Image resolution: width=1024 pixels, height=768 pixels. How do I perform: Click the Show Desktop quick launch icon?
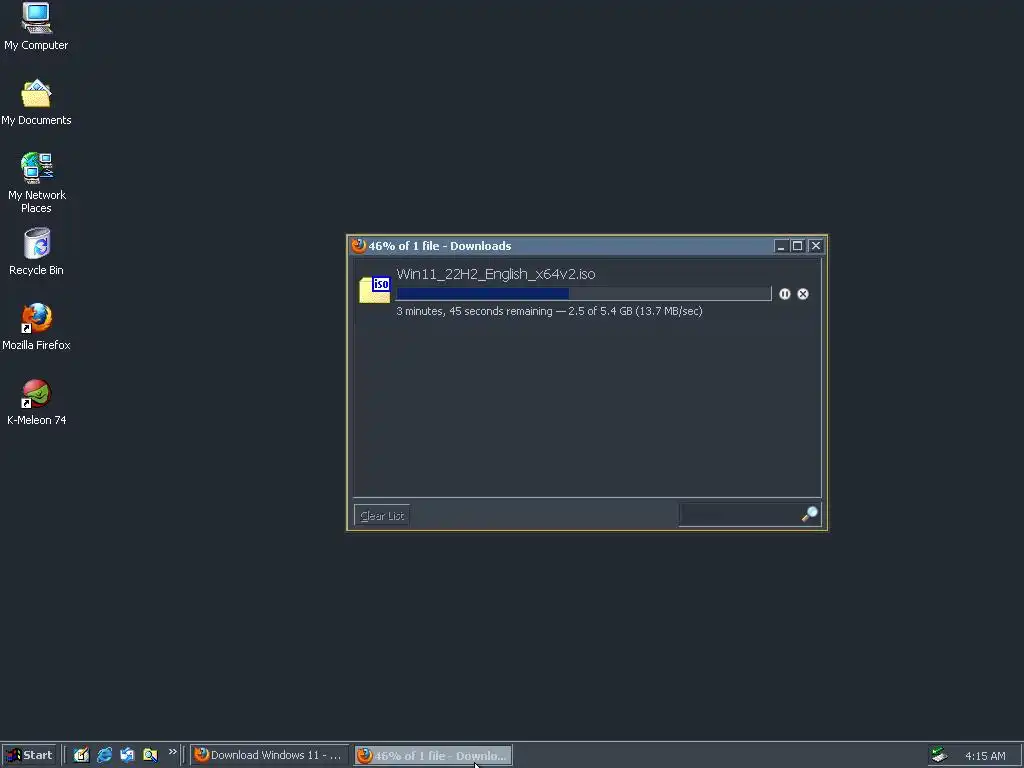[x=81, y=755]
